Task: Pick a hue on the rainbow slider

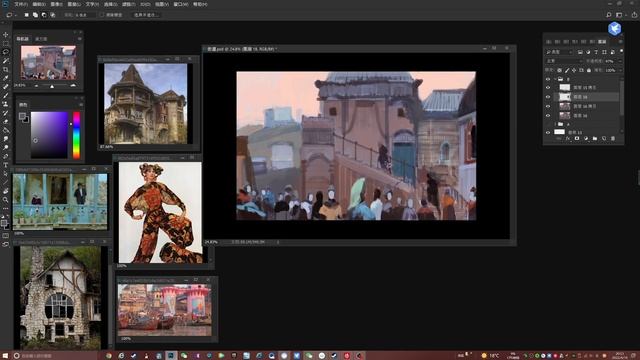Action: pos(76,135)
